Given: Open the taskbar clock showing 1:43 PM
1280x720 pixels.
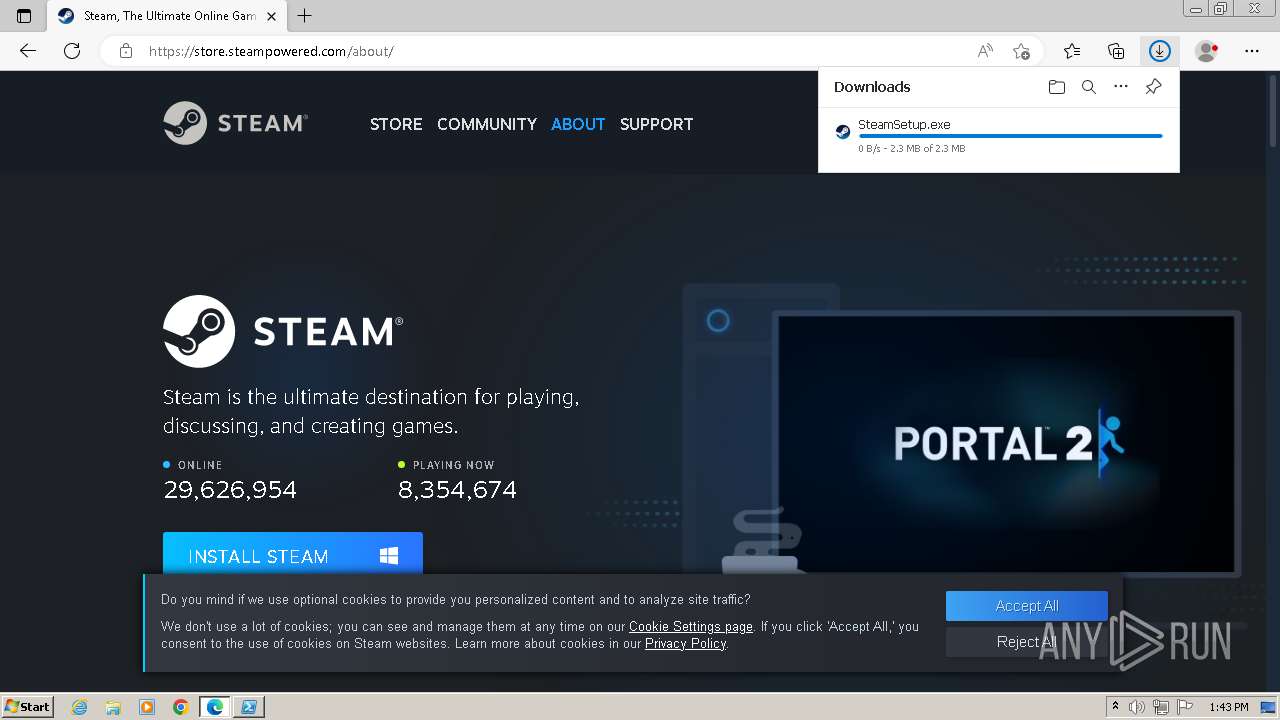Looking at the screenshot, I should click(1228, 707).
